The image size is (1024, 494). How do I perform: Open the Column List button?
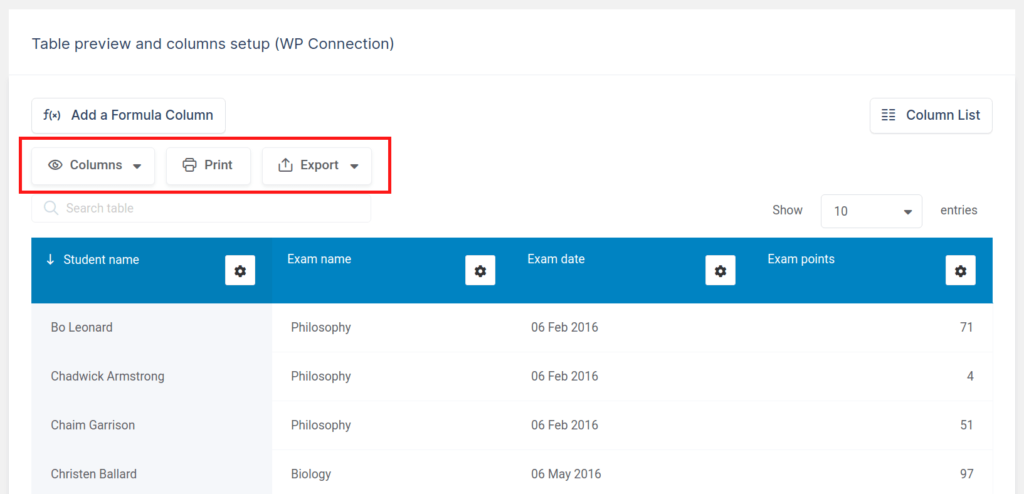click(x=931, y=115)
